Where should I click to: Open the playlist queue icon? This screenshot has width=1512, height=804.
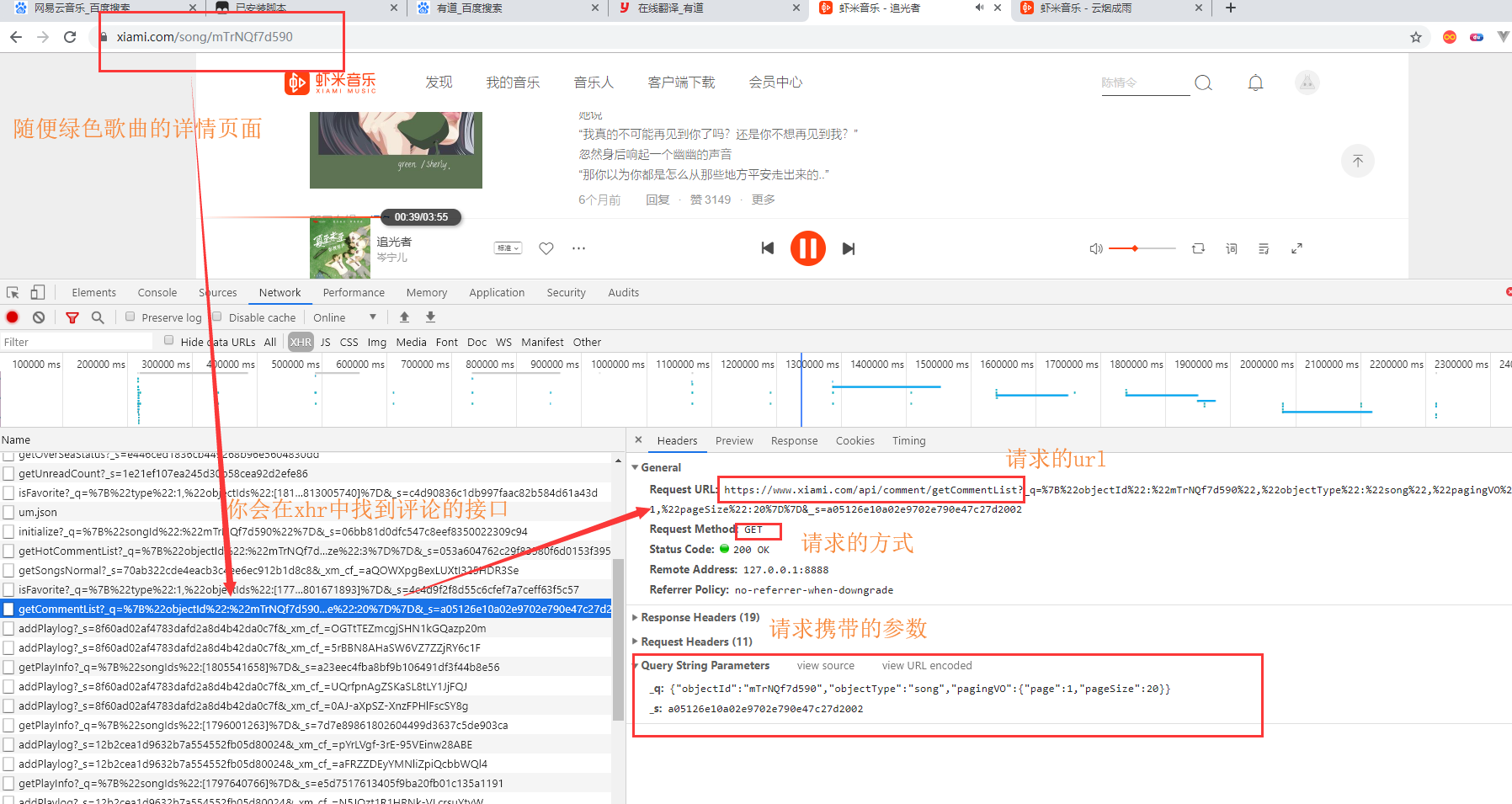(x=1264, y=248)
